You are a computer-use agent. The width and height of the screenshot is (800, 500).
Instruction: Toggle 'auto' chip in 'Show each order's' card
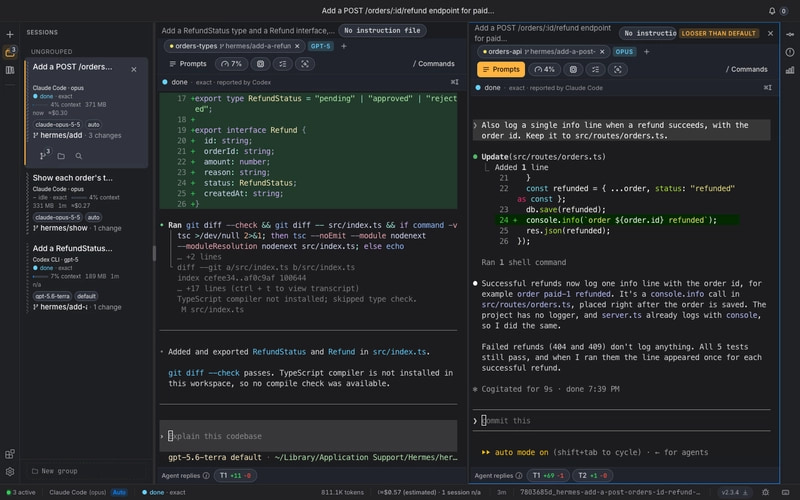pos(93,217)
